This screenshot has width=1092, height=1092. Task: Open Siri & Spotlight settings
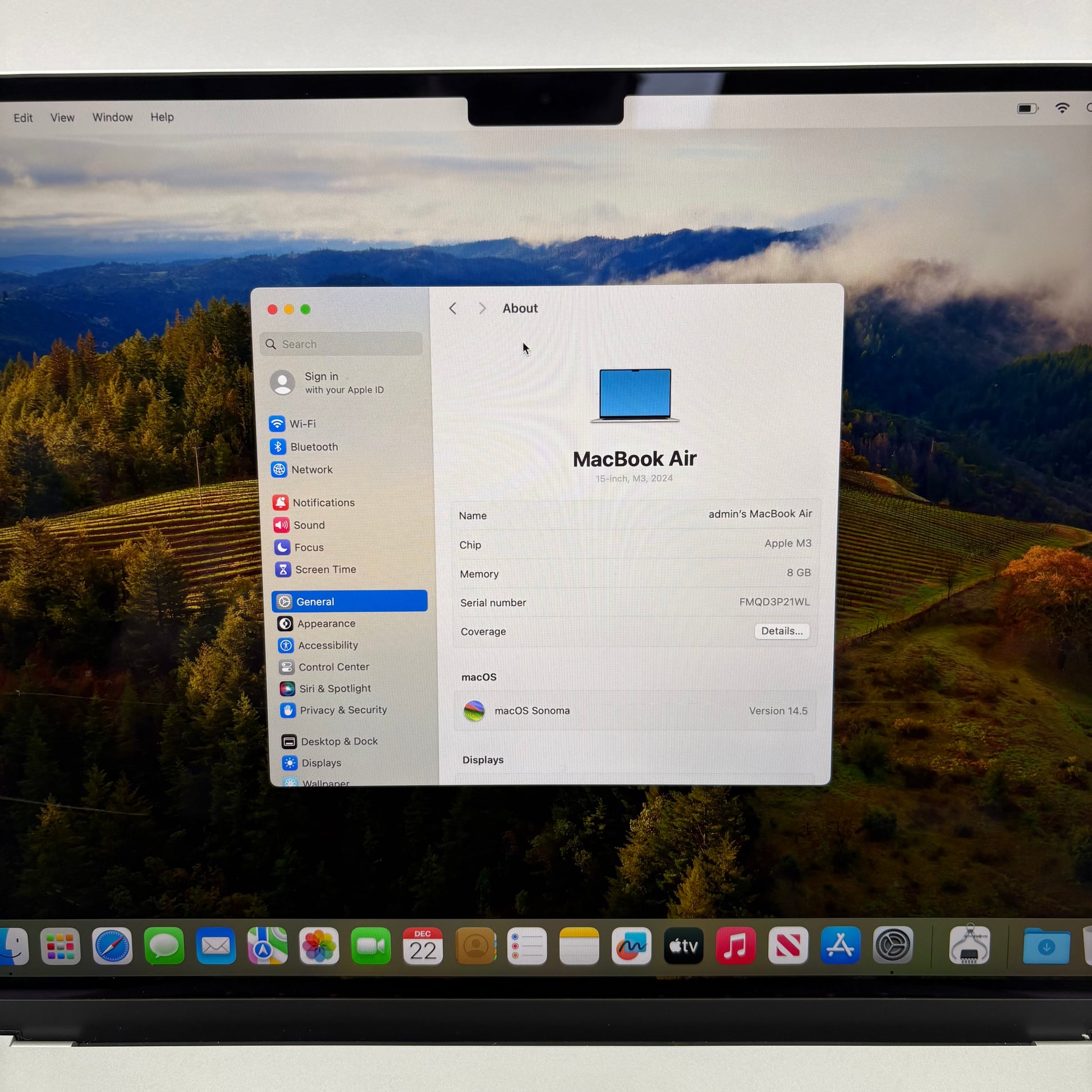click(x=334, y=689)
